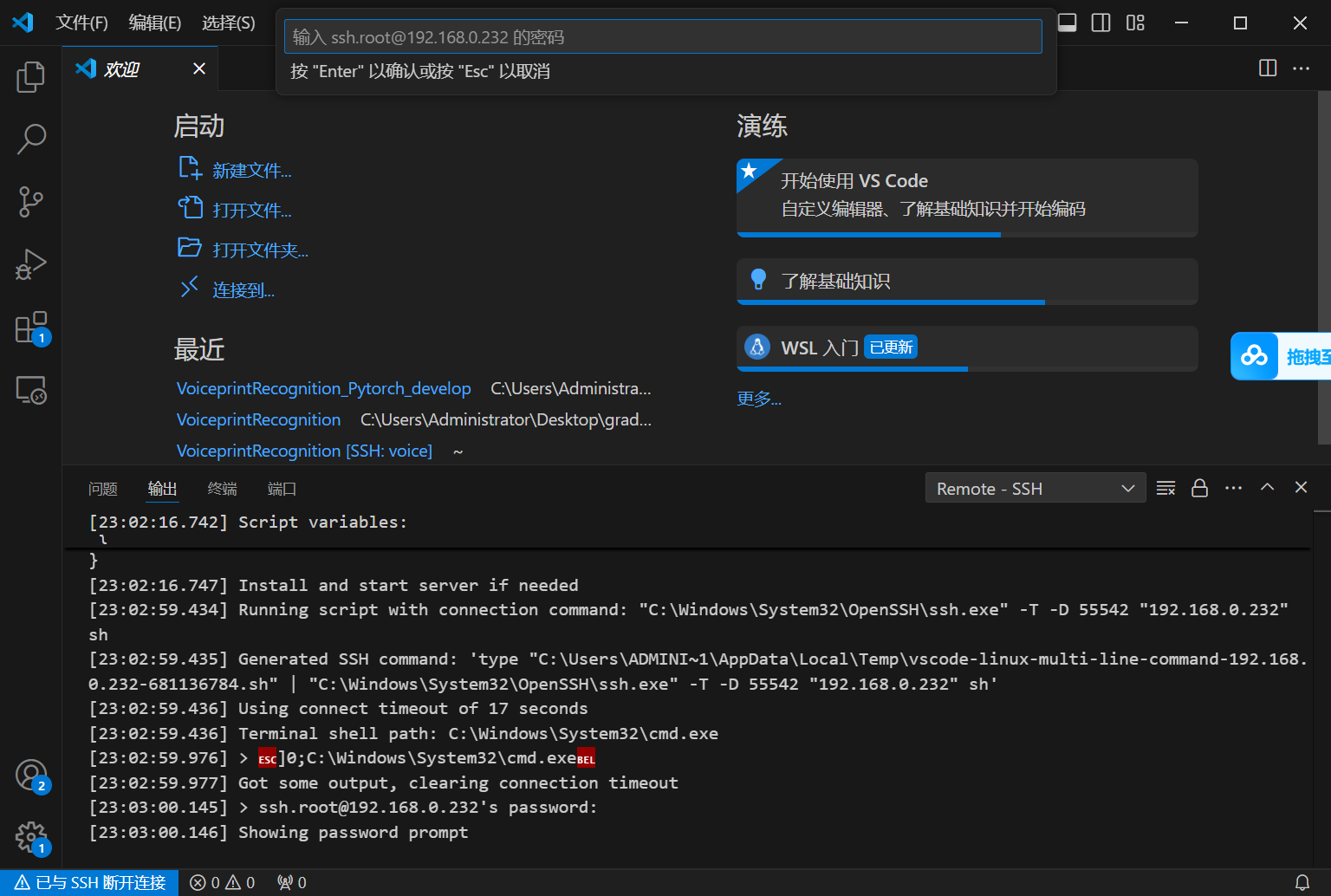The width and height of the screenshot is (1331, 896).
Task: Open the Explorer view in activity bar
Action: (31, 76)
